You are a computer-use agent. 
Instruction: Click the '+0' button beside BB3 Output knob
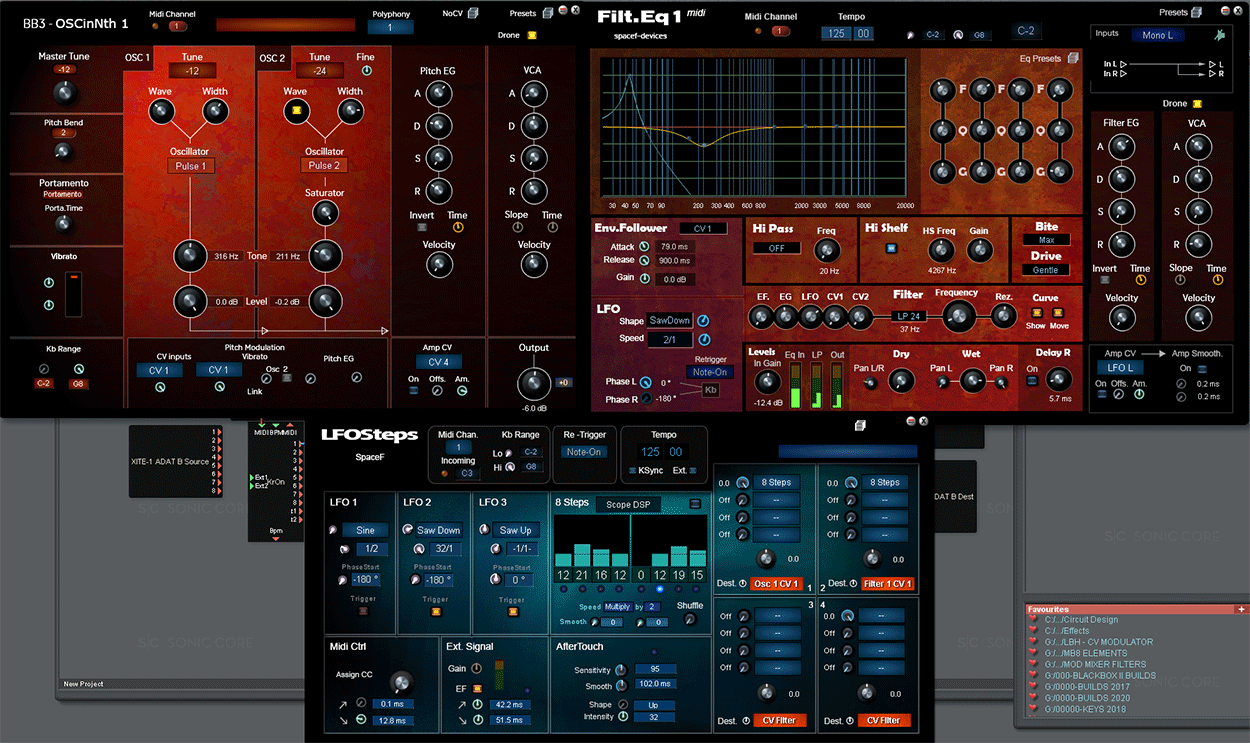pyautogui.click(x=564, y=382)
